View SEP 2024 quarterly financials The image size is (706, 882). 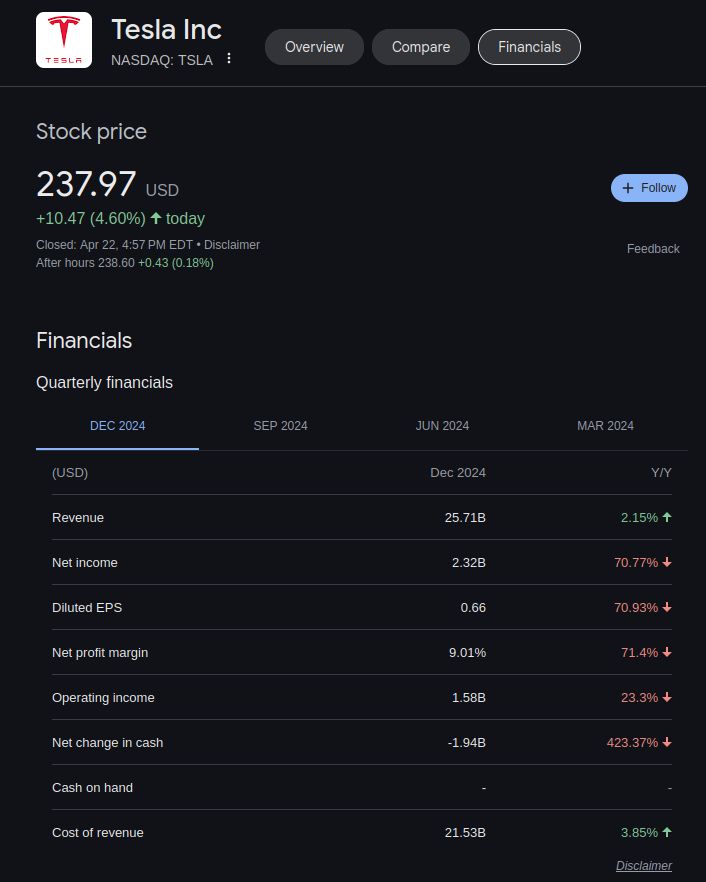point(280,426)
